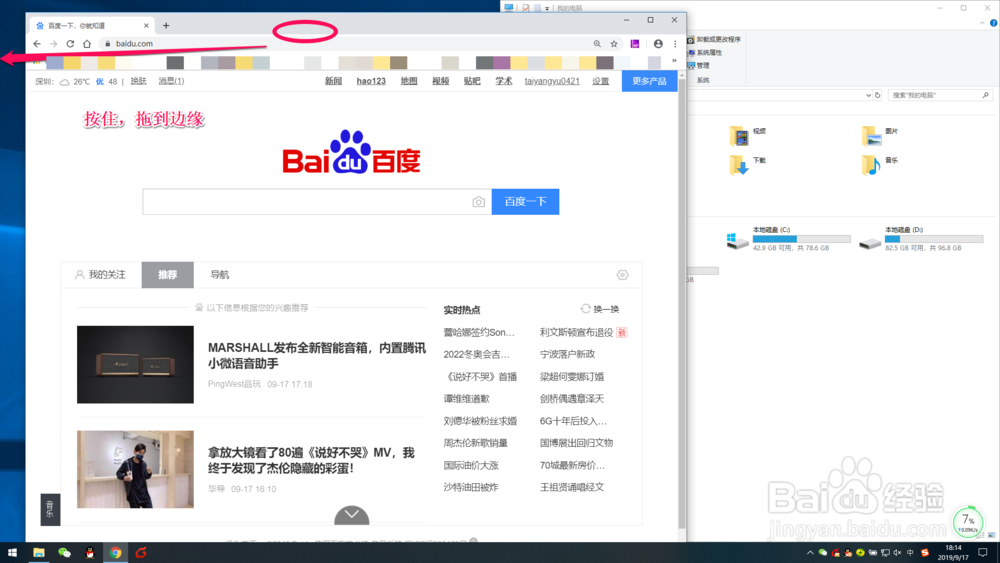Select 本地磁盘 (C:) drive in Explorer

(788, 238)
